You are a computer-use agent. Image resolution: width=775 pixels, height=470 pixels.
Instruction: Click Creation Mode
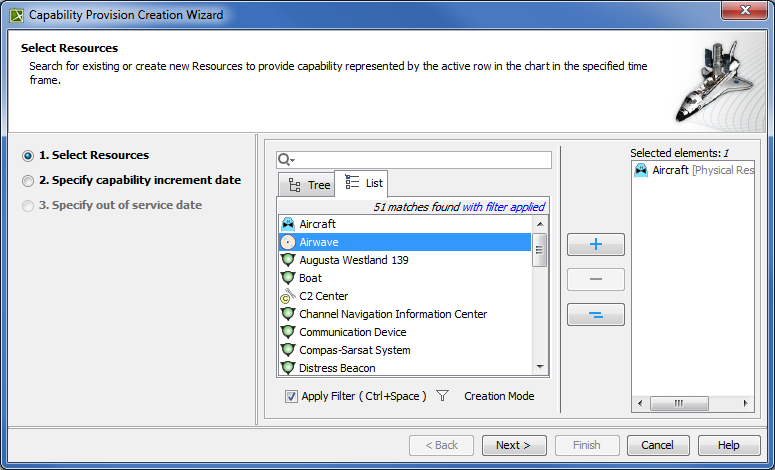pos(499,396)
